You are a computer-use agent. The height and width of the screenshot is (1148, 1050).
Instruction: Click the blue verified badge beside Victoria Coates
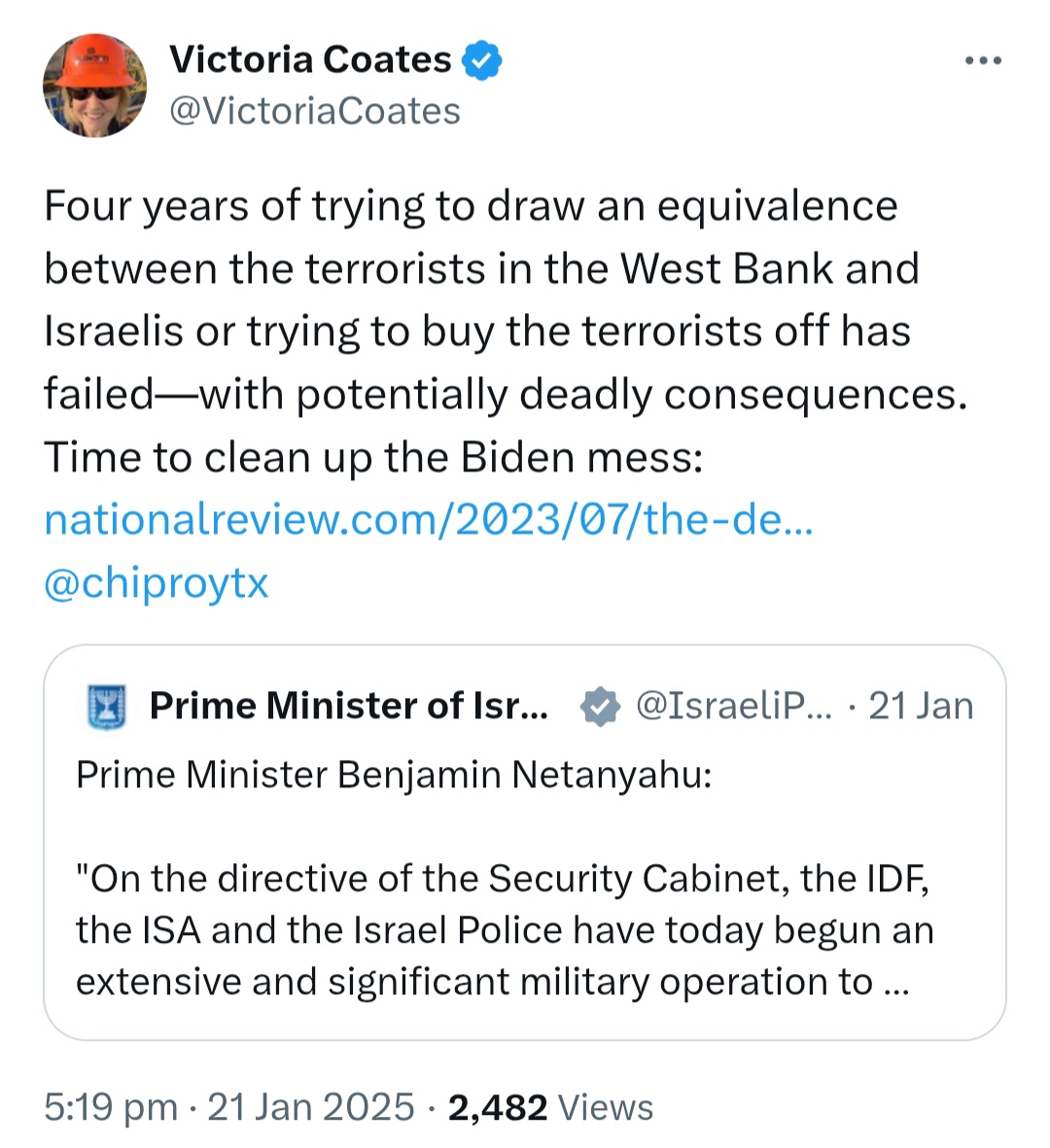coord(481,60)
